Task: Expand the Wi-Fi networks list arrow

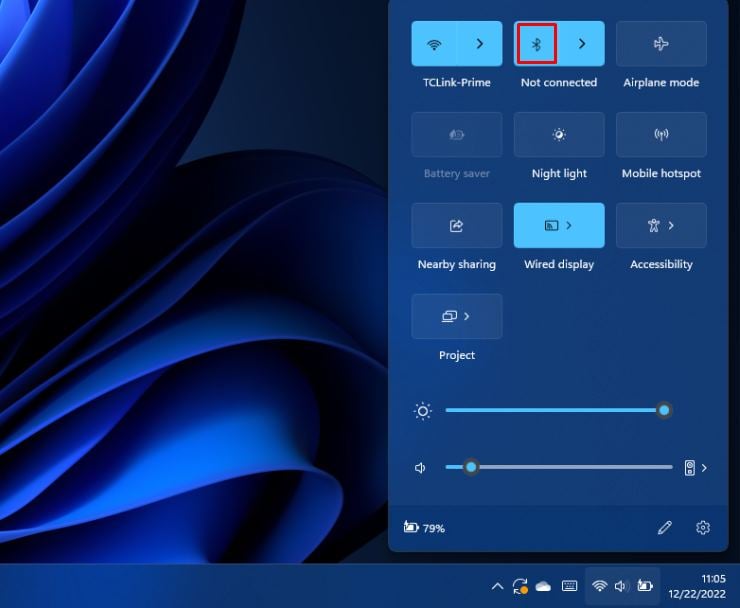Action: (x=480, y=44)
